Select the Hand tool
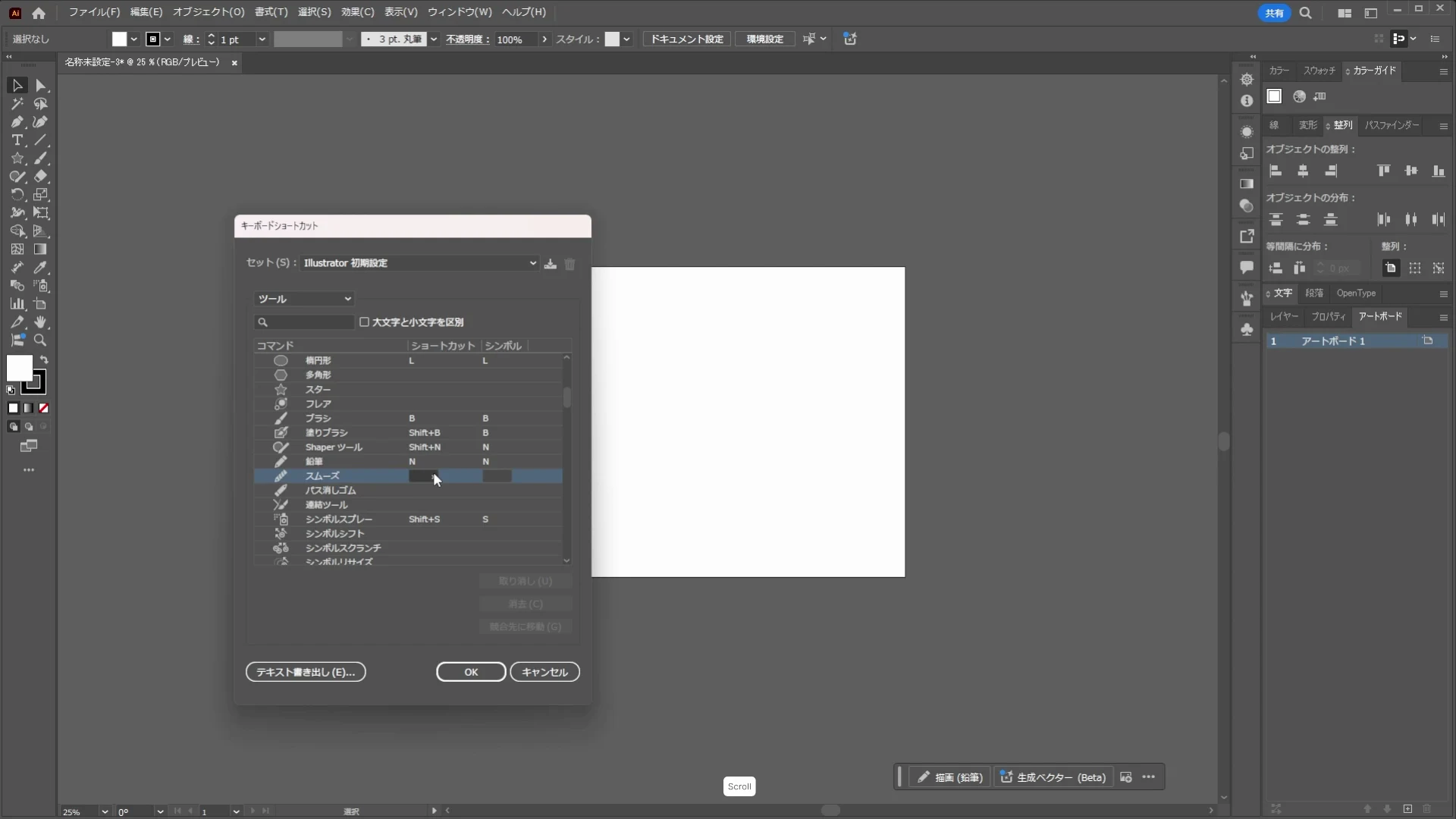Image resolution: width=1456 pixels, height=819 pixels. (40, 322)
